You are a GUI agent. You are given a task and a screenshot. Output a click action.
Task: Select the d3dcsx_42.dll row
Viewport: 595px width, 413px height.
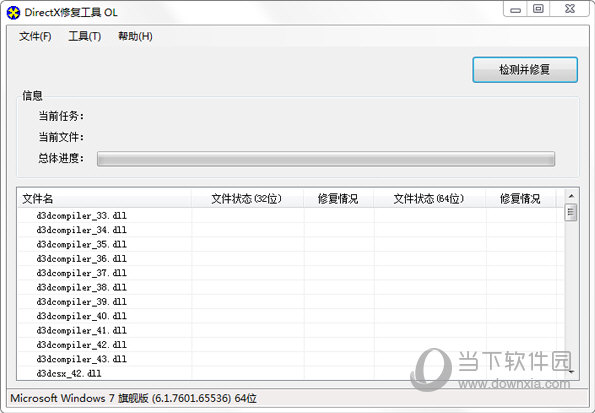(291, 373)
